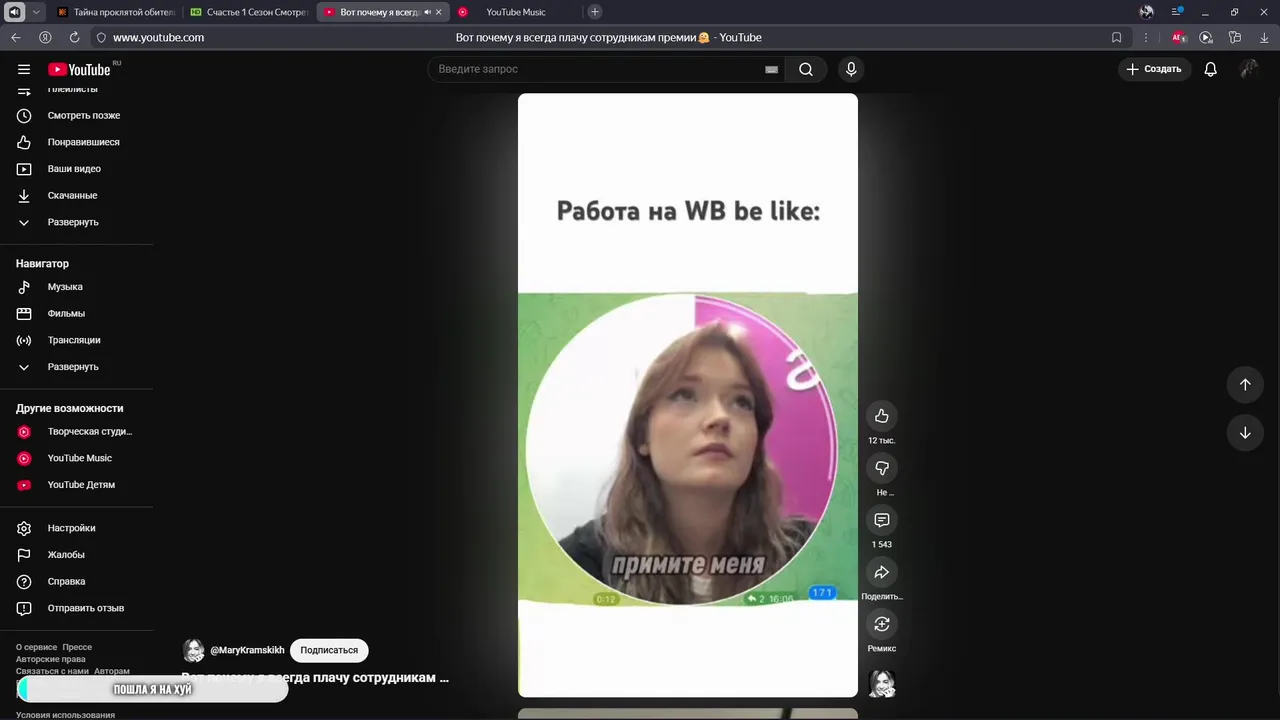
Task: Open the browser three-dot page menu
Action: (x=1146, y=37)
